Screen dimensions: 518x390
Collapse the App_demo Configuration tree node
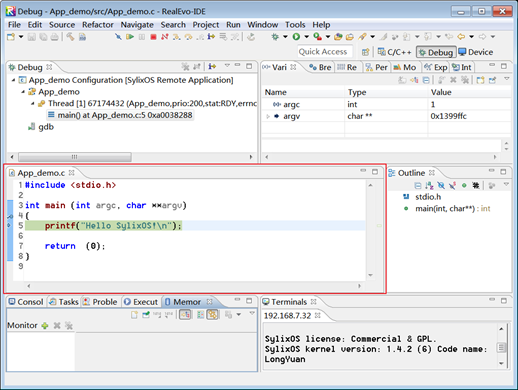13,80
